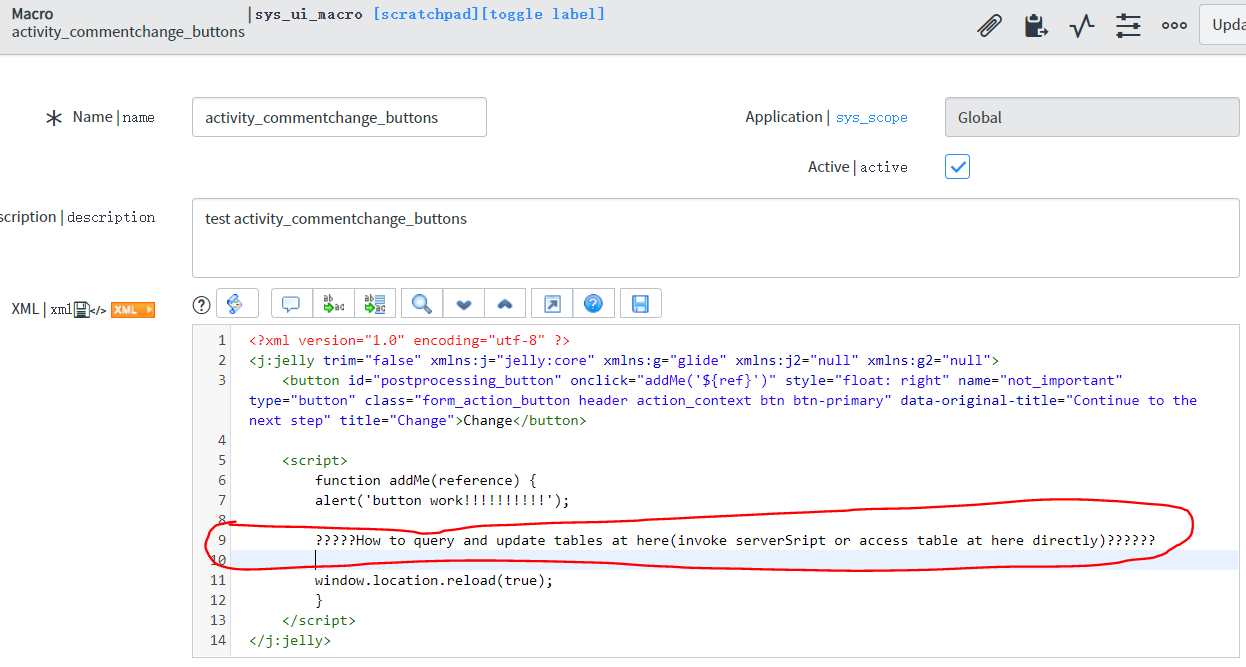Click the orange XML badge button
The width and height of the screenshot is (1246, 667).
point(133,310)
